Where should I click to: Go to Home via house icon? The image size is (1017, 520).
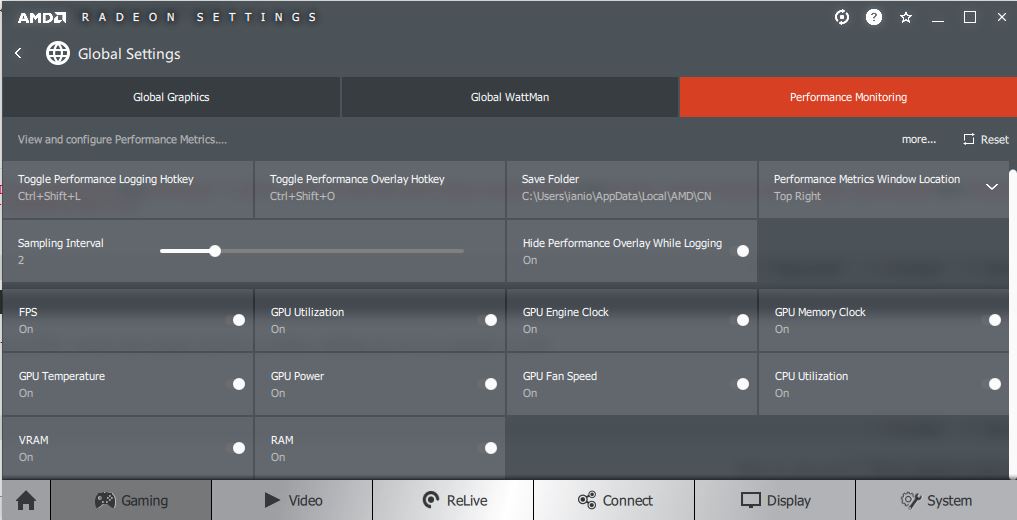pyautogui.click(x=26, y=500)
